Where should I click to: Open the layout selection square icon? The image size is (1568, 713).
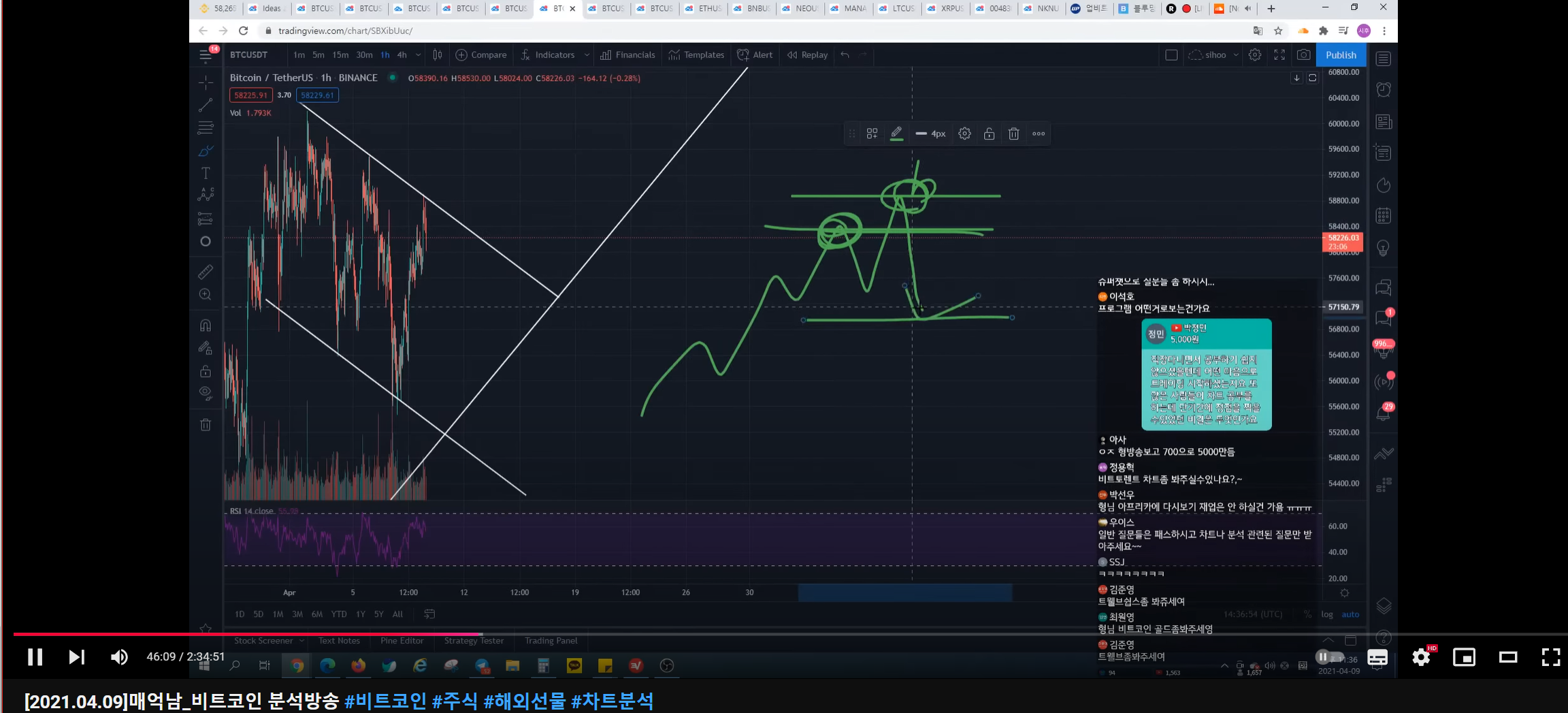pyautogui.click(x=1171, y=55)
